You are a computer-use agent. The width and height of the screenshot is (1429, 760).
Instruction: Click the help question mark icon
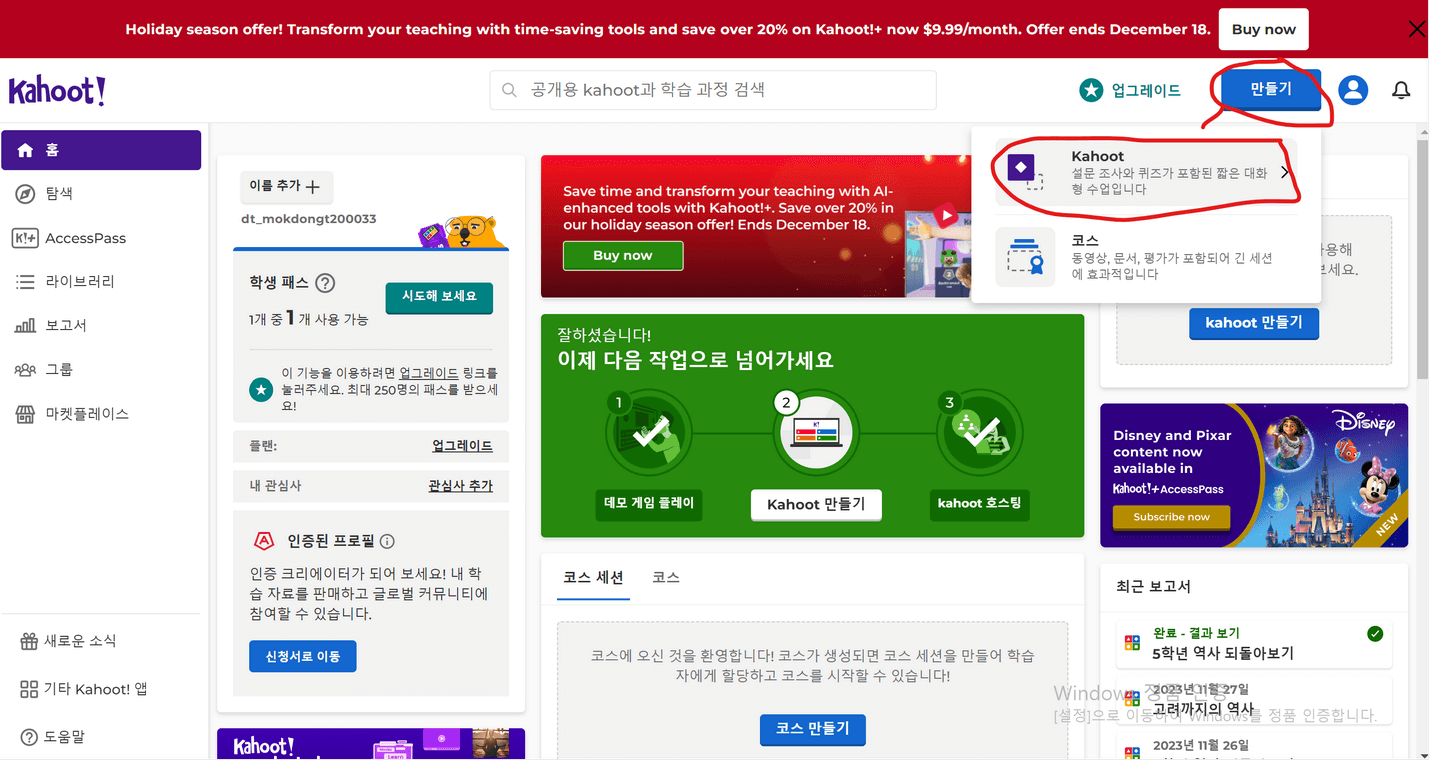point(29,737)
